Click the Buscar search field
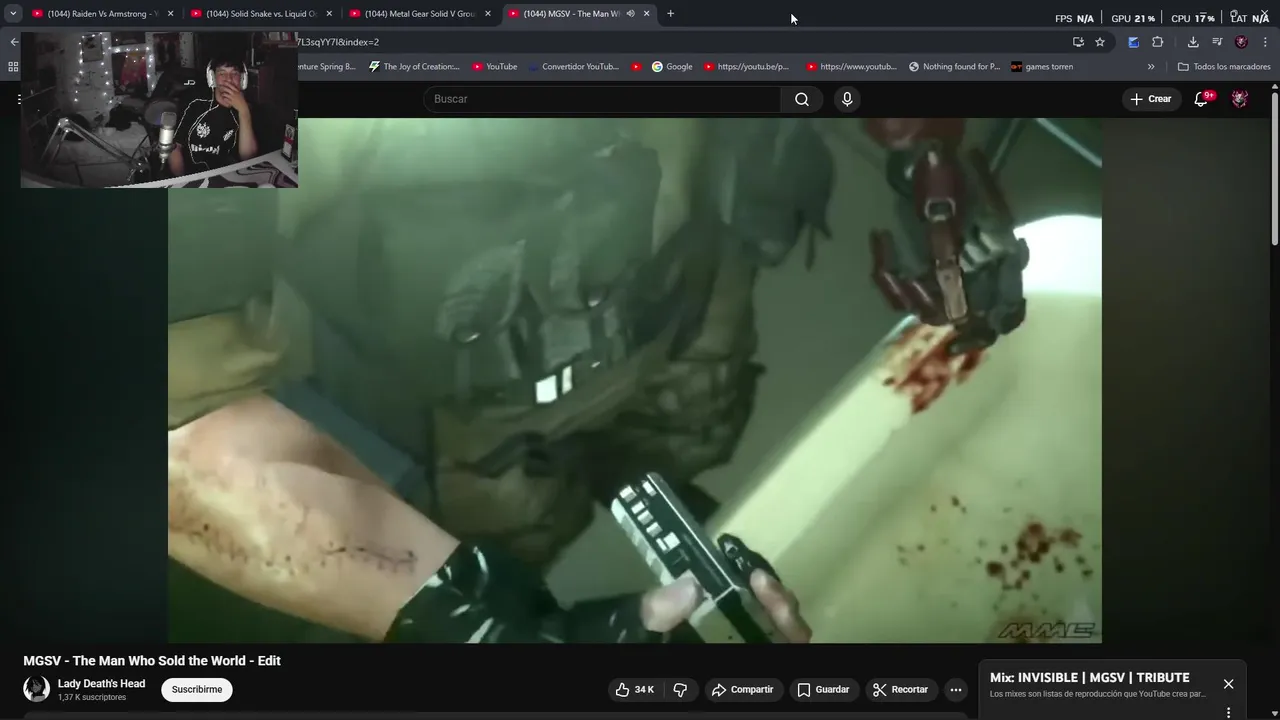1280x720 pixels. click(602, 99)
